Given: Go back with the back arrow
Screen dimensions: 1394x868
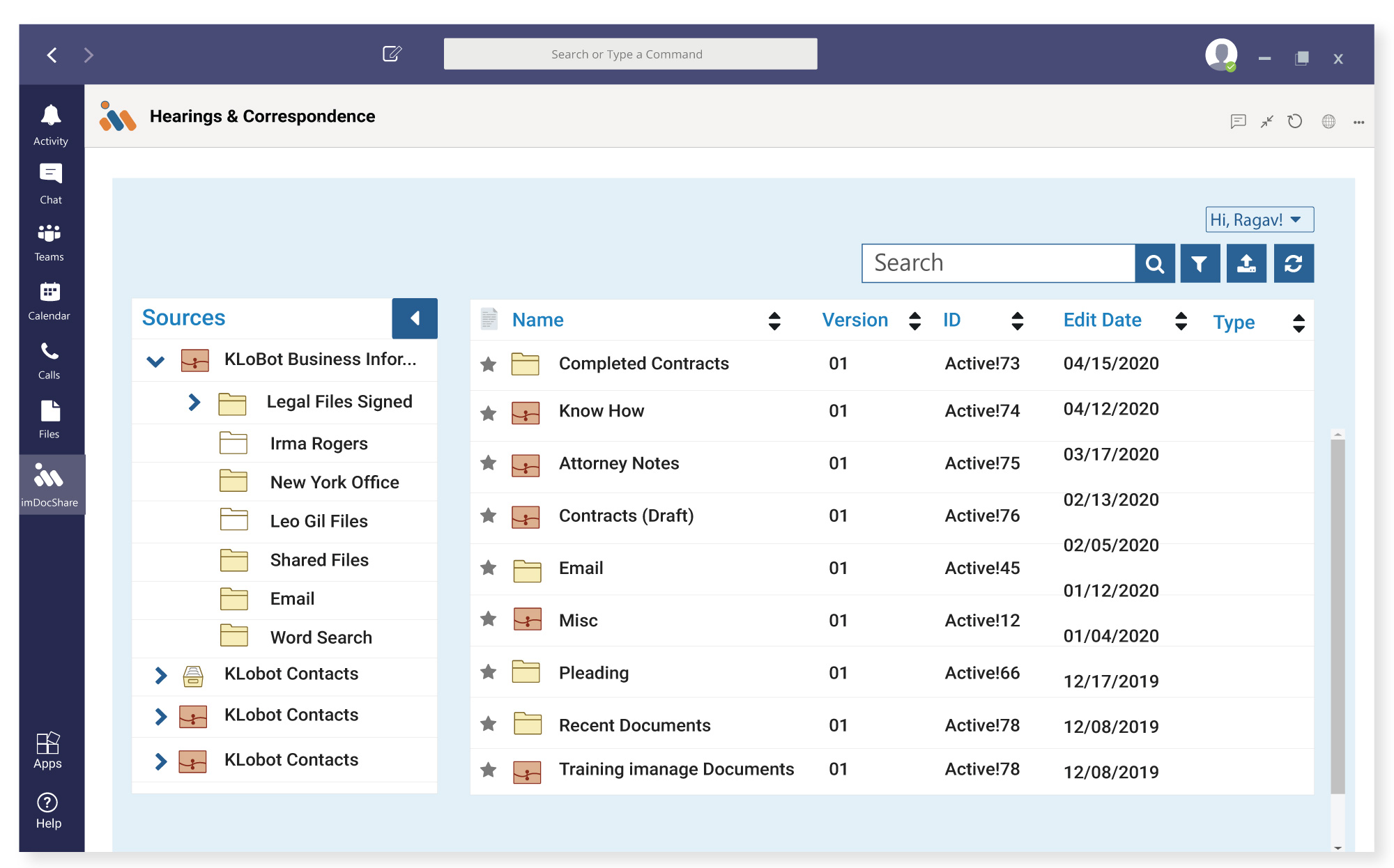Looking at the screenshot, I should (x=52, y=55).
